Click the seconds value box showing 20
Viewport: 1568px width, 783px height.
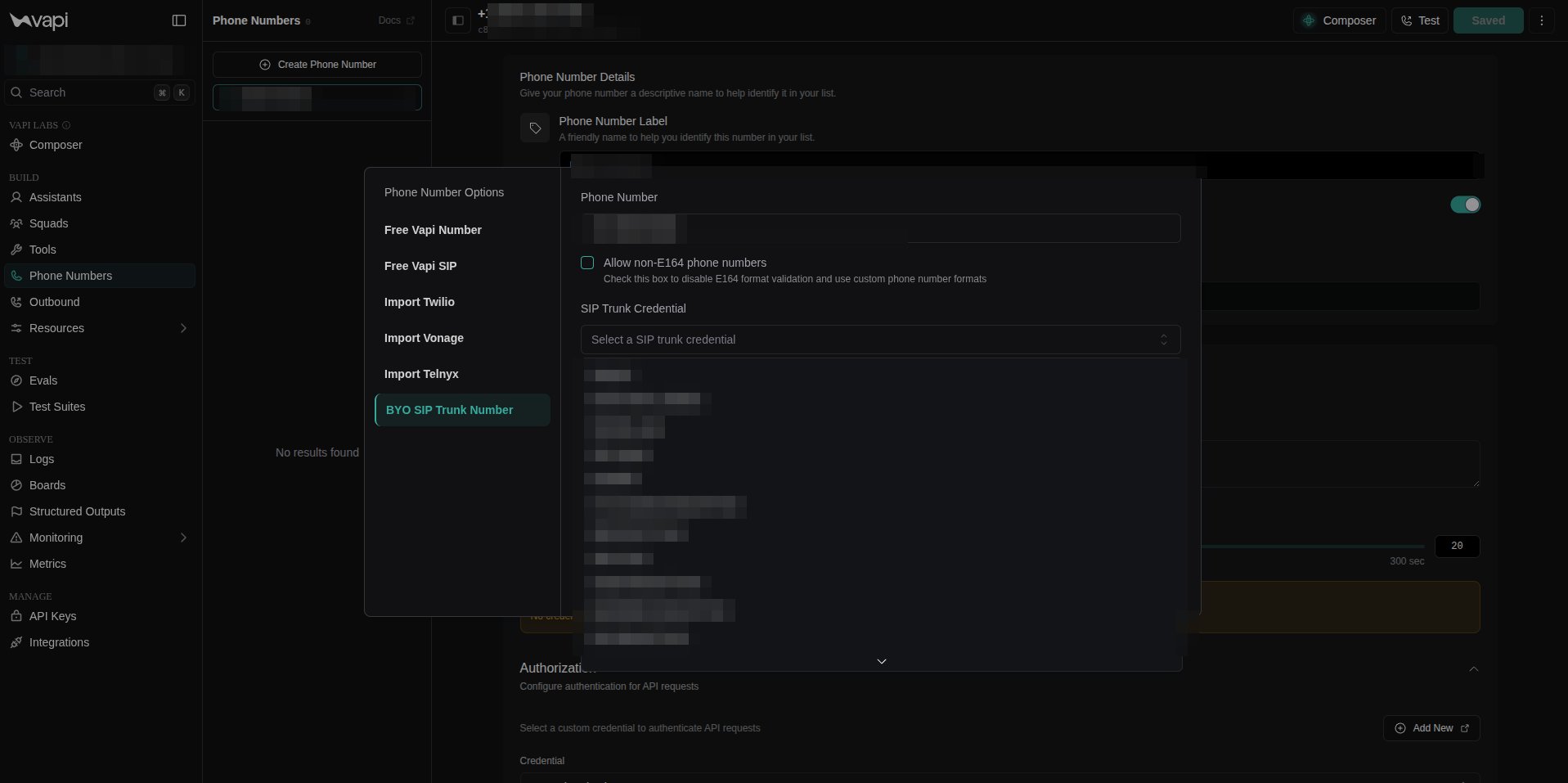[x=1457, y=546]
